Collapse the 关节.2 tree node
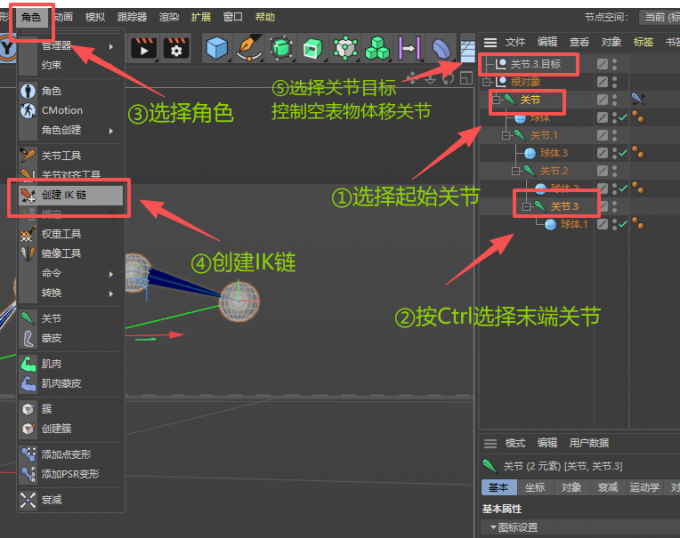Viewport: 680px width, 538px height. click(x=516, y=171)
